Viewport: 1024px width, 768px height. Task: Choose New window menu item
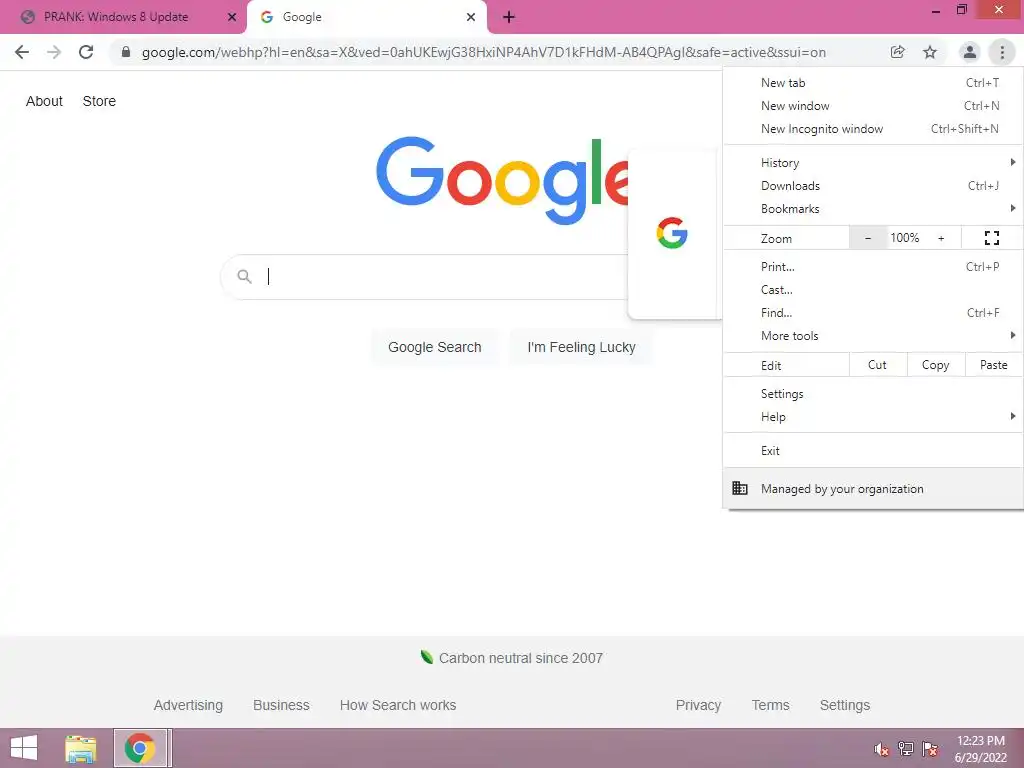pos(872,106)
